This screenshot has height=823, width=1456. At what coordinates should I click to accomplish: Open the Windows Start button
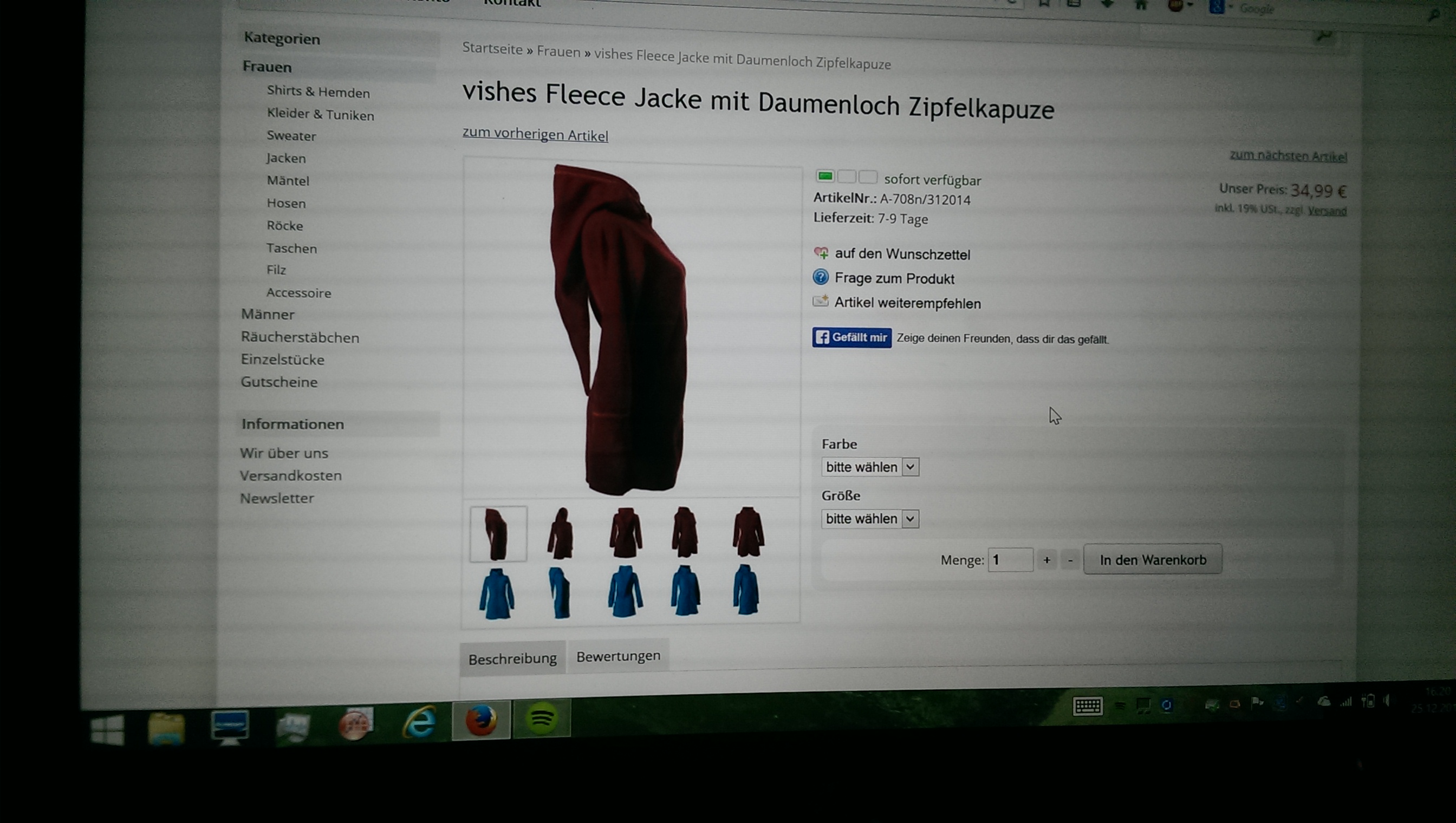107,730
